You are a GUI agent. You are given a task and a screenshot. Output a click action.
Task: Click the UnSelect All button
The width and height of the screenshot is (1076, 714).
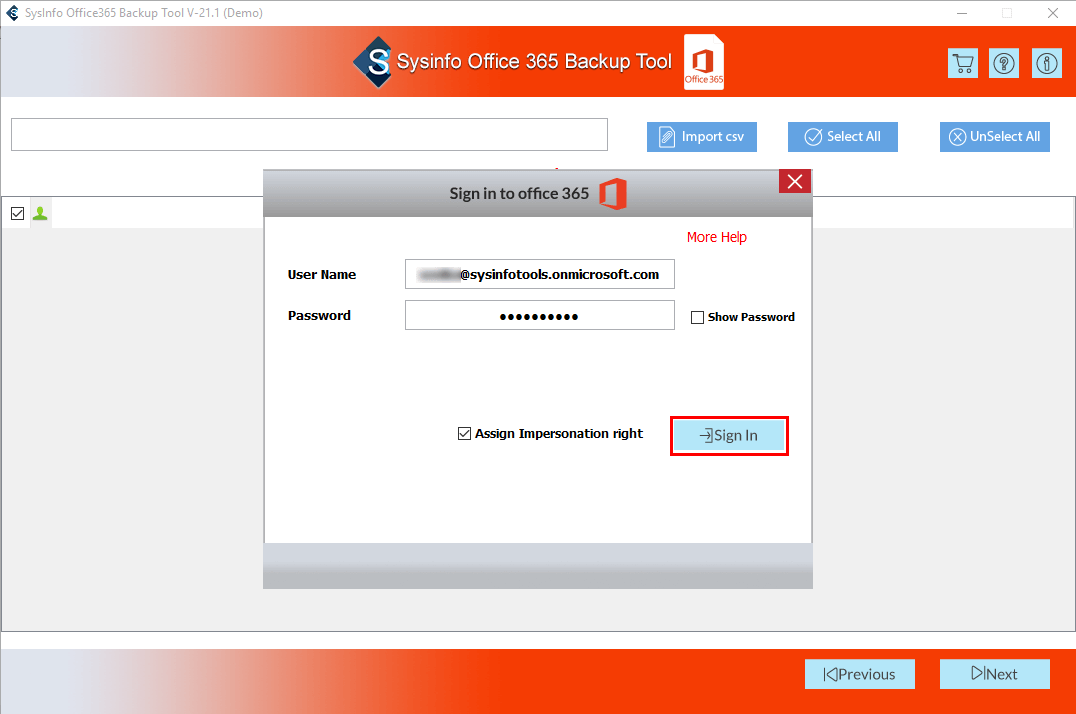994,137
